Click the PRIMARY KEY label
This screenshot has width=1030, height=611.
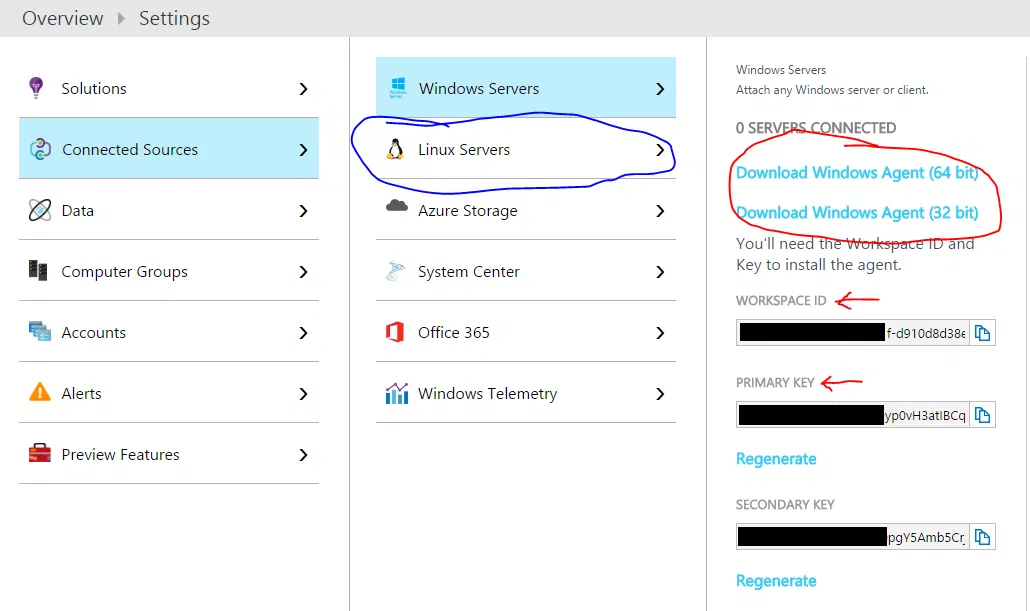[x=775, y=383]
